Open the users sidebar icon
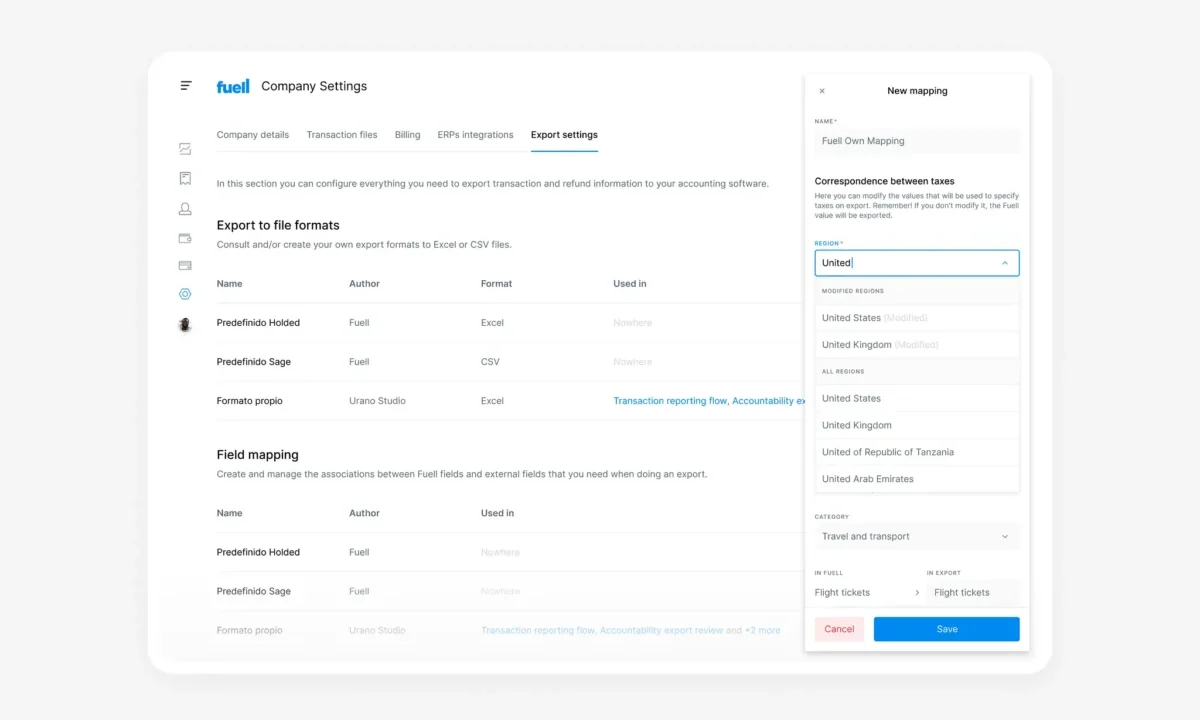Image resolution: width=1200 pixels, height=720 pixels. [x=185, y=208]
